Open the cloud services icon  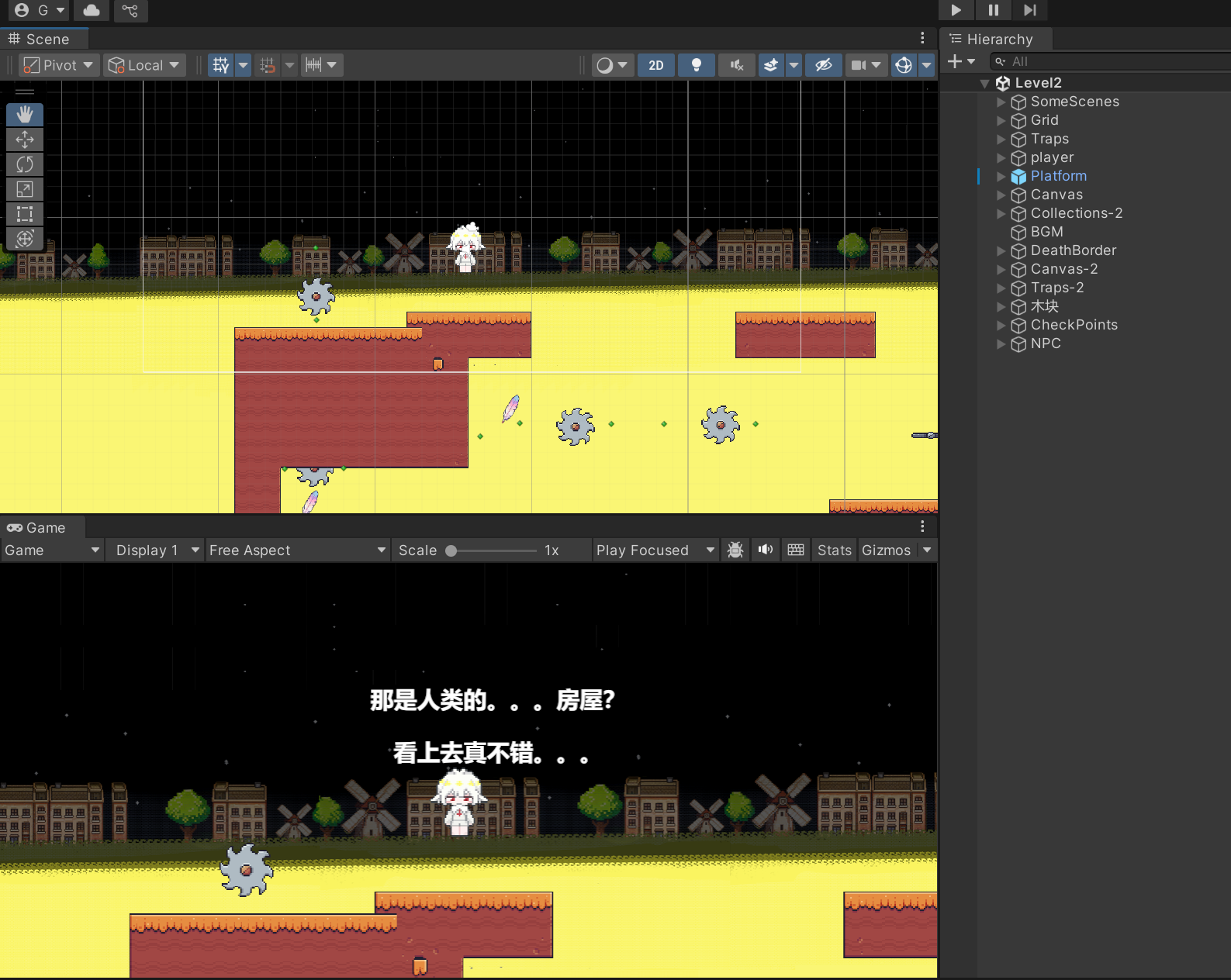(x=92, y=10)
